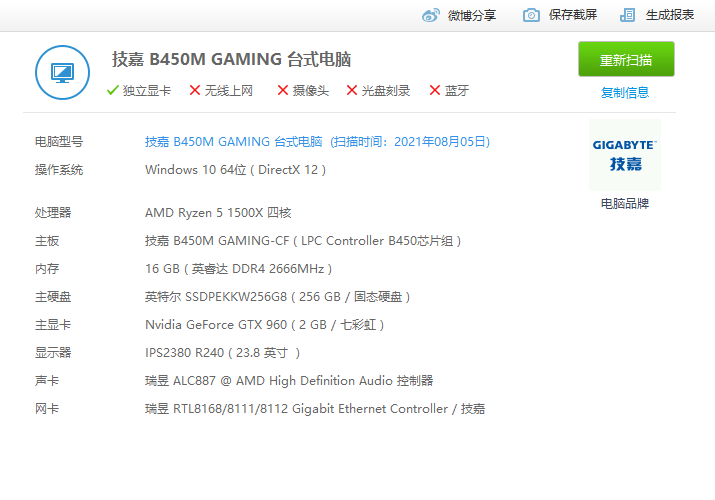This screenshot has height=500, width=715.
Task: Click the Weibo share icon
Action: pos(431,15)
